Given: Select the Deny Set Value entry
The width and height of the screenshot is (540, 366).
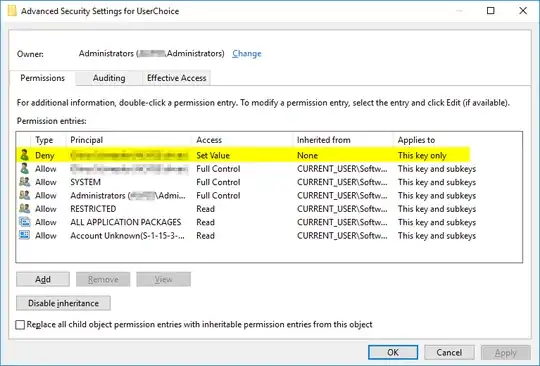Looking at the screenshot, I should point(244,155).
